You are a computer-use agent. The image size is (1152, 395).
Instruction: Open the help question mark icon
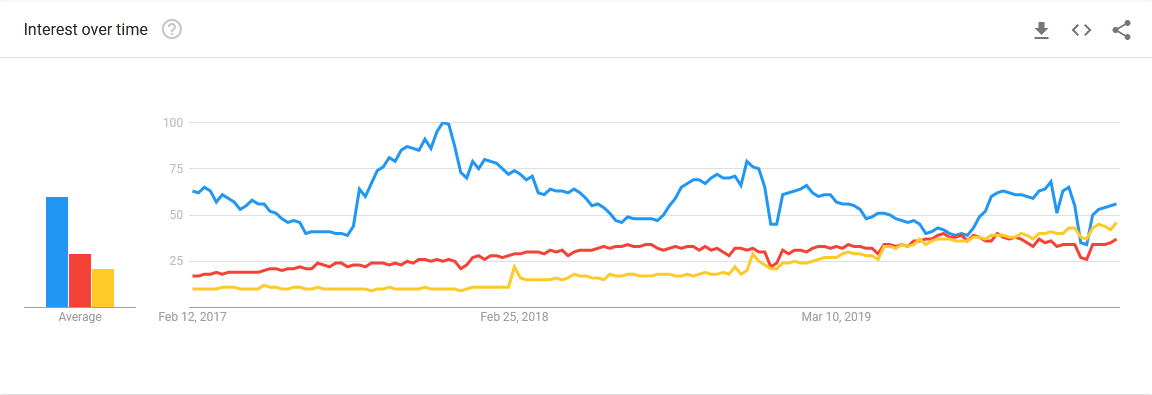coord(172,29)
